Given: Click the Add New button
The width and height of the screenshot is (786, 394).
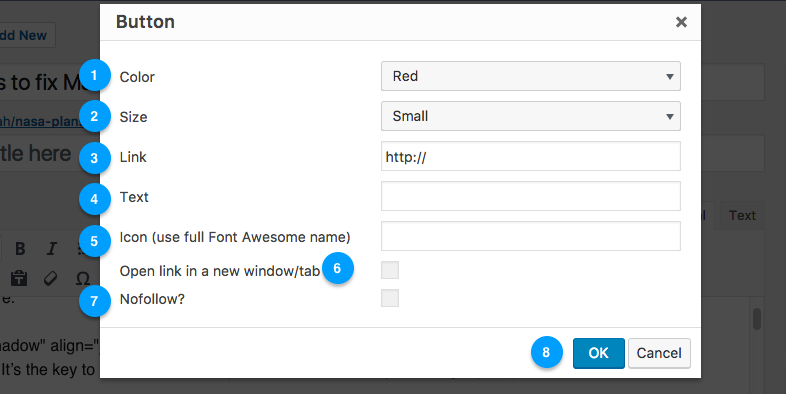Looking at the screenshot, I should (x=25, y=36).
